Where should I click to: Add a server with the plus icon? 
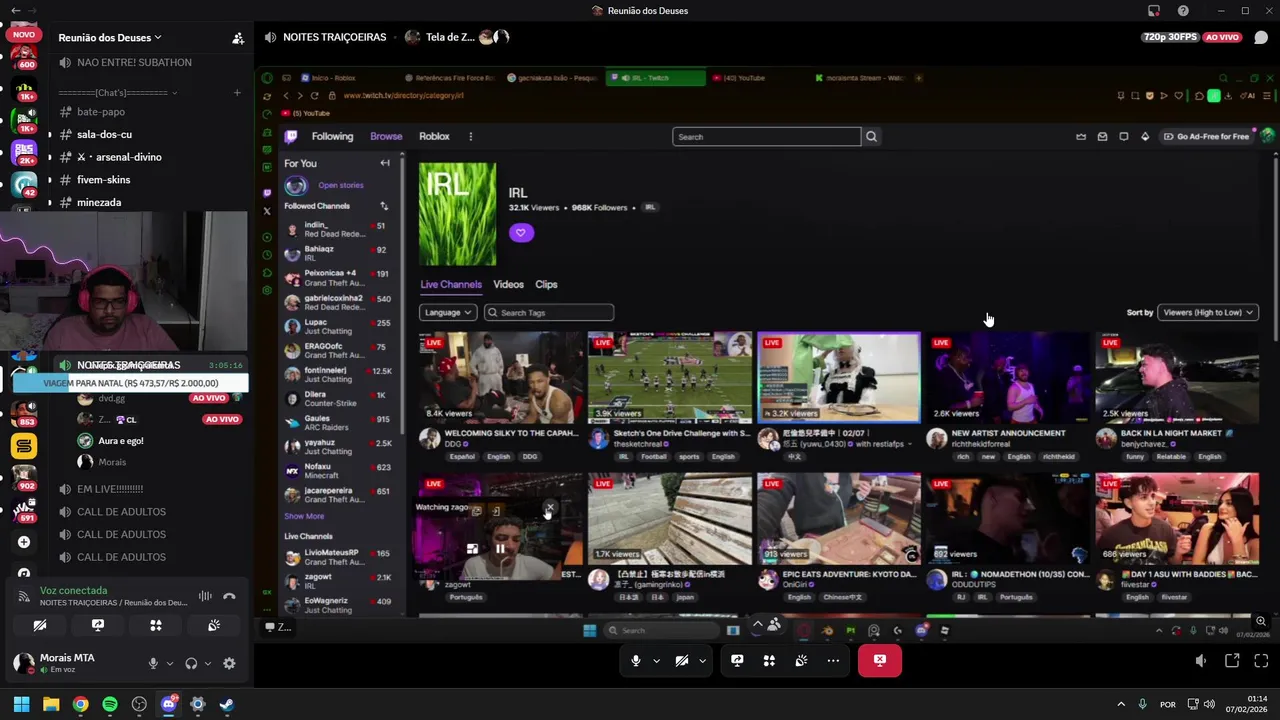(24, 542)
